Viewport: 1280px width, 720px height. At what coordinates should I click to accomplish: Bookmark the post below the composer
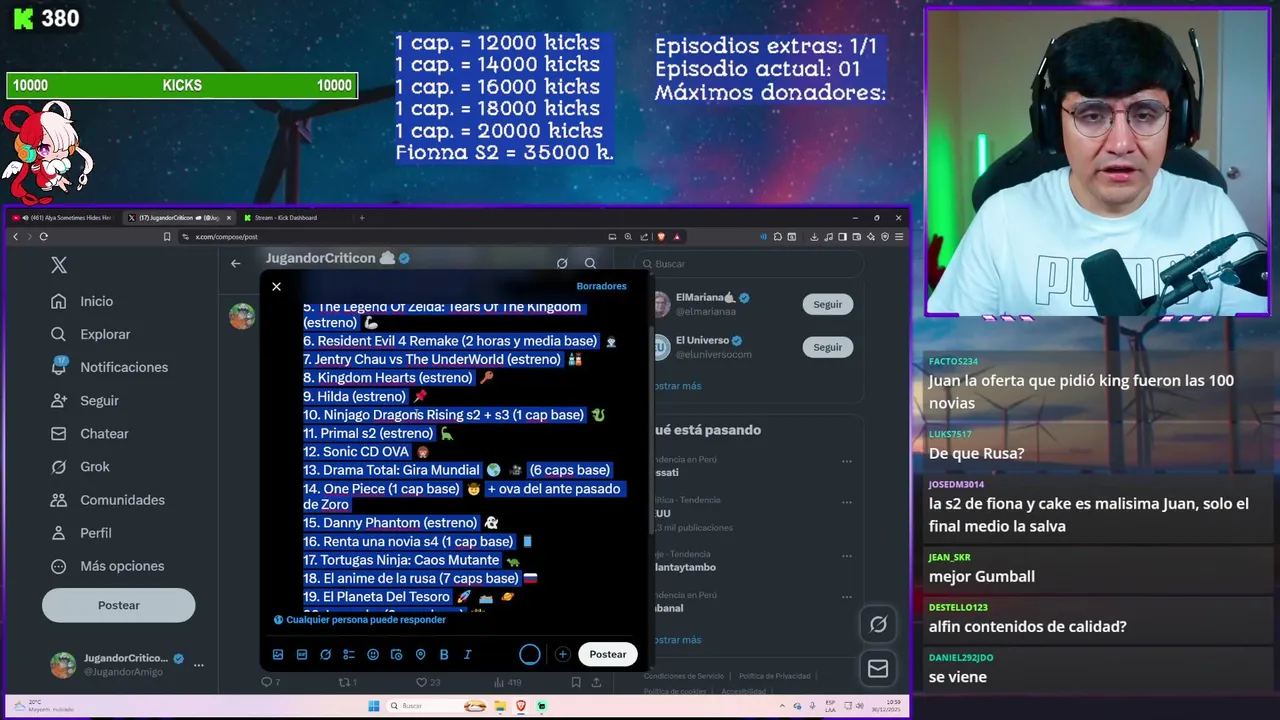[576, 682]
